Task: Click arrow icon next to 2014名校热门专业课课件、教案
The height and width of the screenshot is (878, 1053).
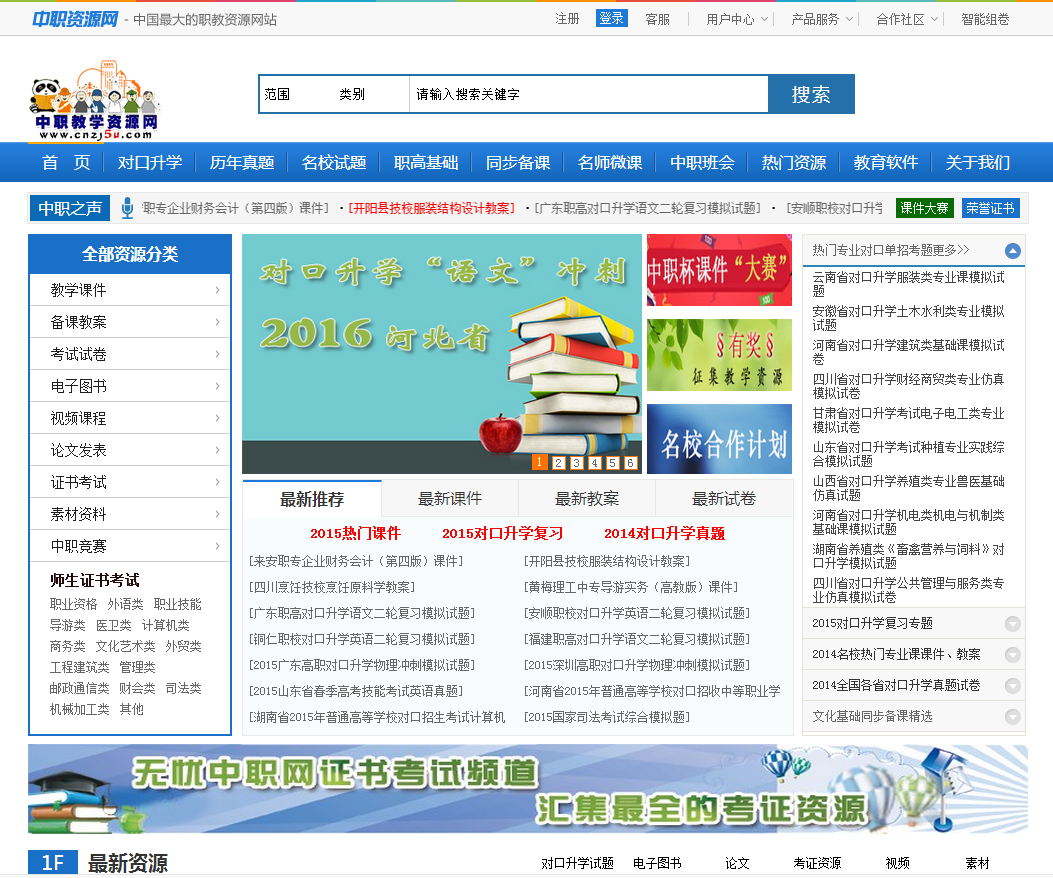Action: click(x=1012, y=655)
